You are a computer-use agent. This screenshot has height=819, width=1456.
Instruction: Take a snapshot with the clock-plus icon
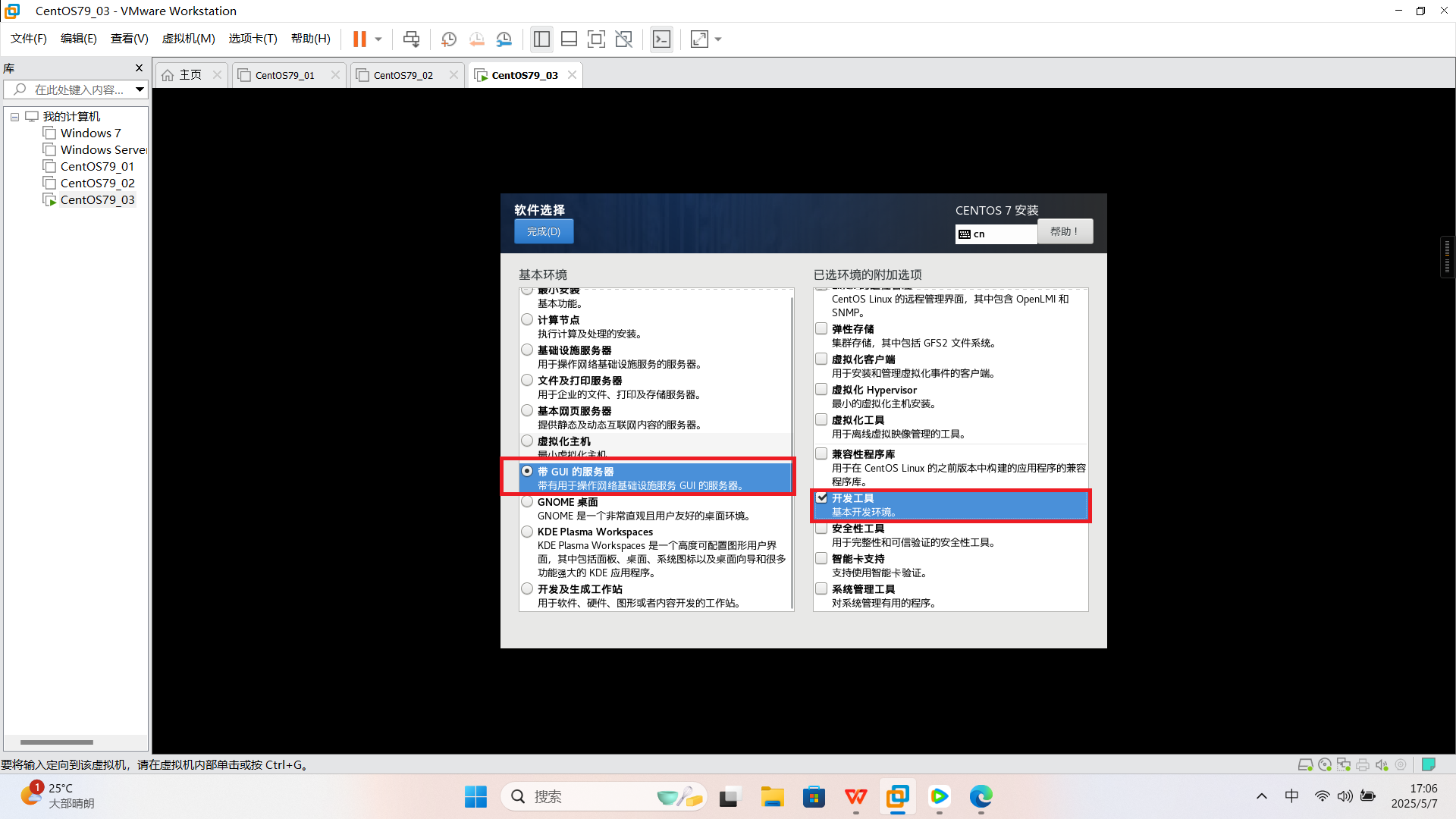pos(449,39)
